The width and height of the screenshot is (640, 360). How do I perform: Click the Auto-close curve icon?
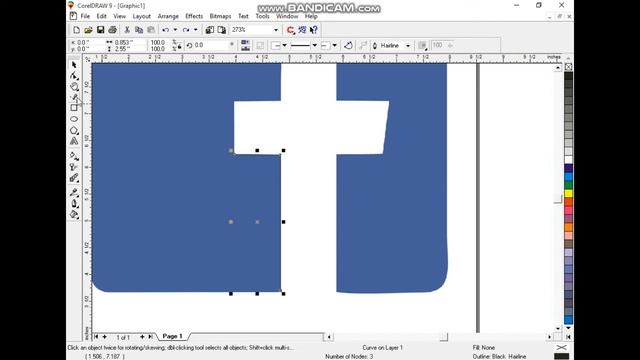tap(348, 45)
